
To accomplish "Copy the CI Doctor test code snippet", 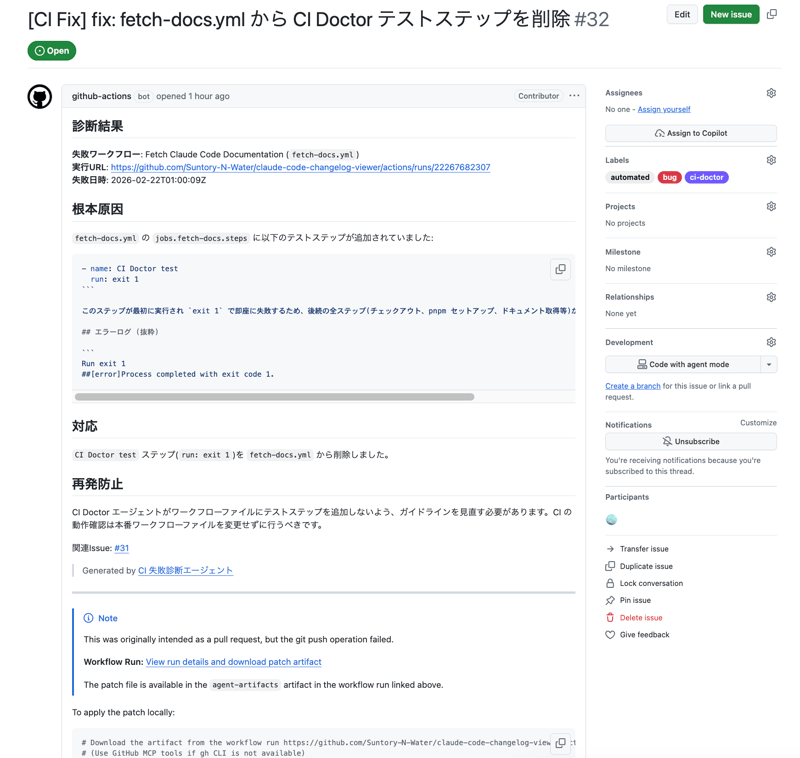I will 560,269.
